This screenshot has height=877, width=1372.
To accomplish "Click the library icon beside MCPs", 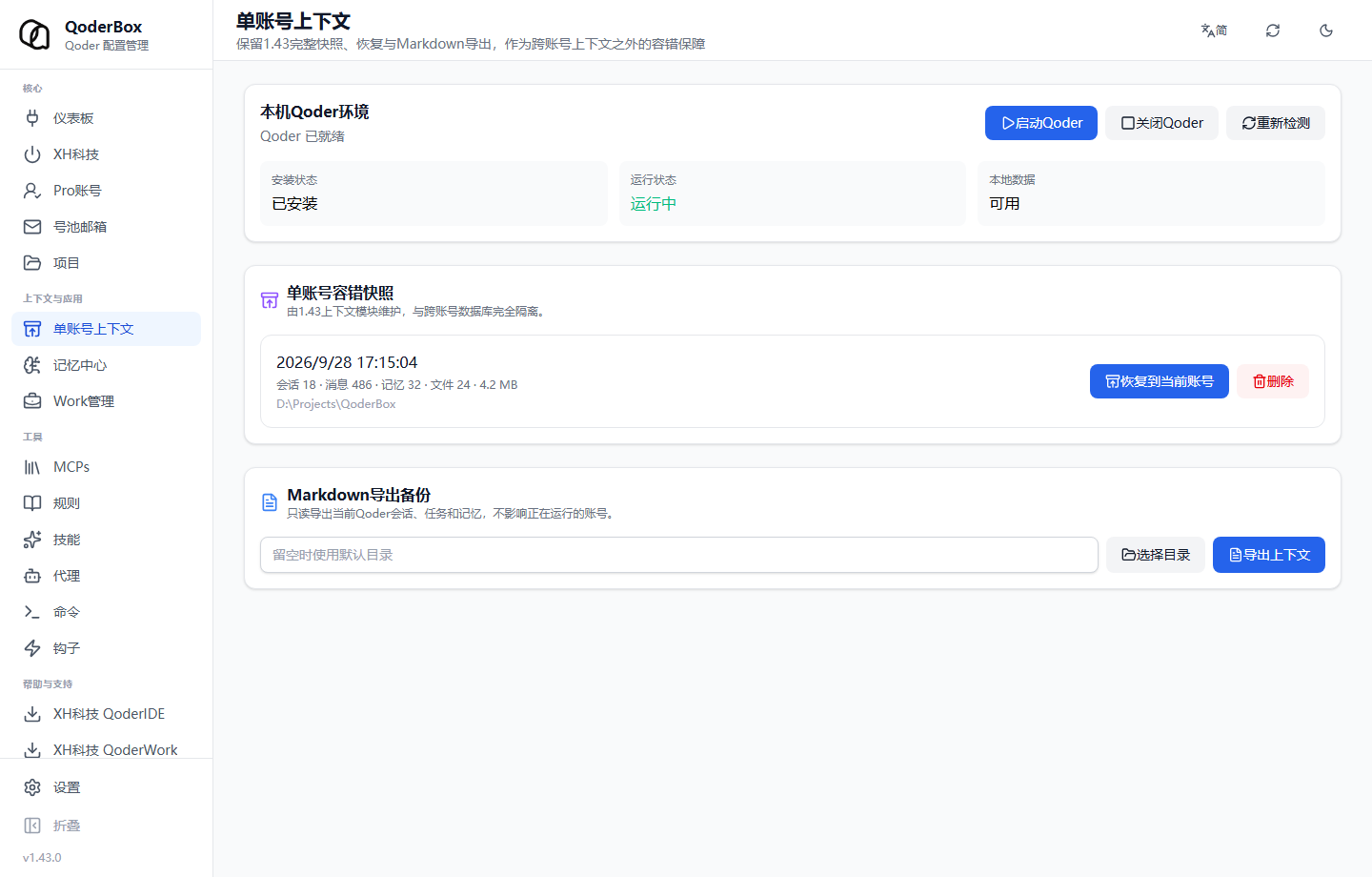I will 32,467.
